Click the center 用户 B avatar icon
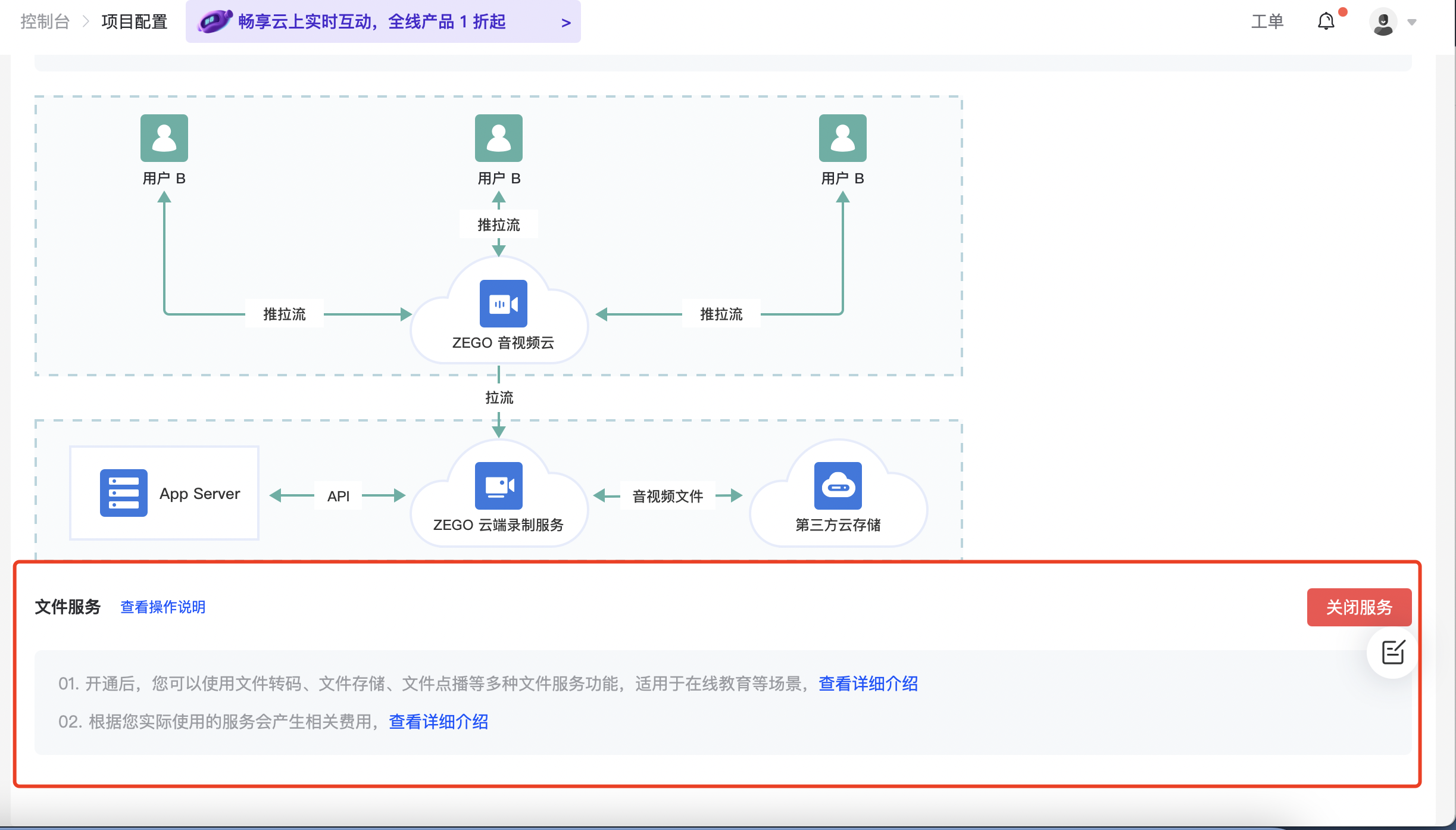The width and height of the screenshot is (1456, 830). click(x=498, y=138)
